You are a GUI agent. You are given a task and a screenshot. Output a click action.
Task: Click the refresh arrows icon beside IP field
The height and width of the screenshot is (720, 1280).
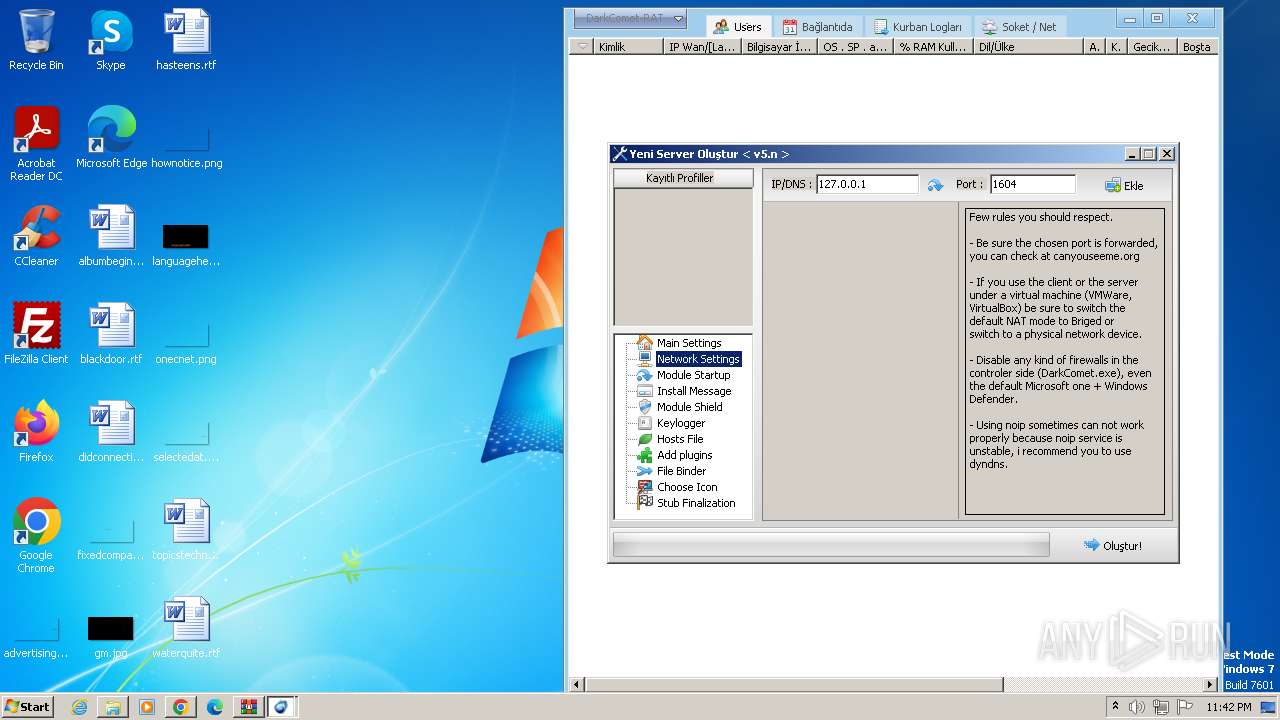[x=935, y=185]
